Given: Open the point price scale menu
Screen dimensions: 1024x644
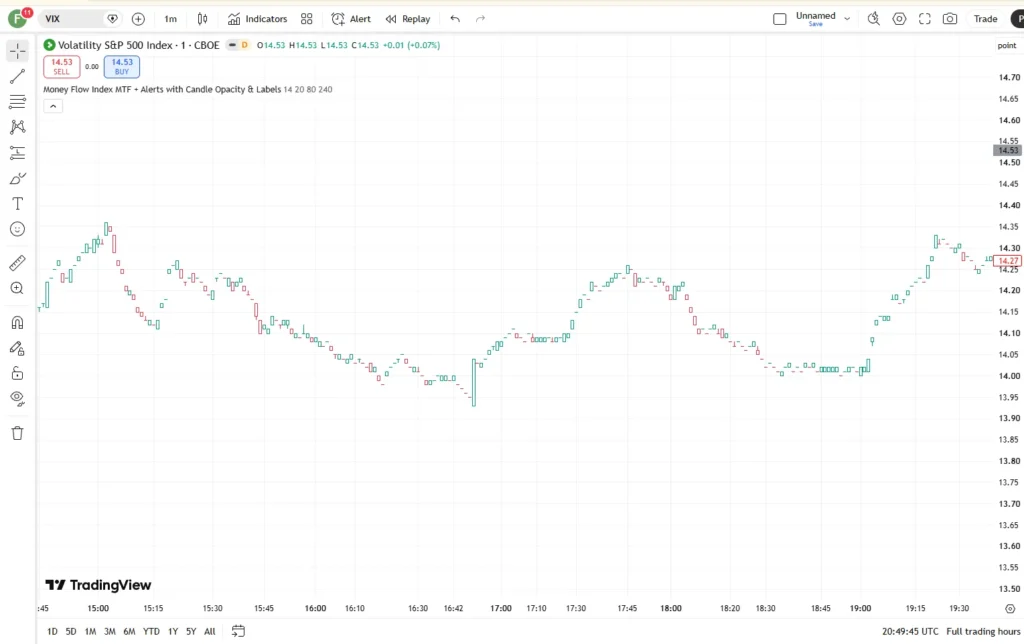Looking at the screenshot, I should point(1006,45).
